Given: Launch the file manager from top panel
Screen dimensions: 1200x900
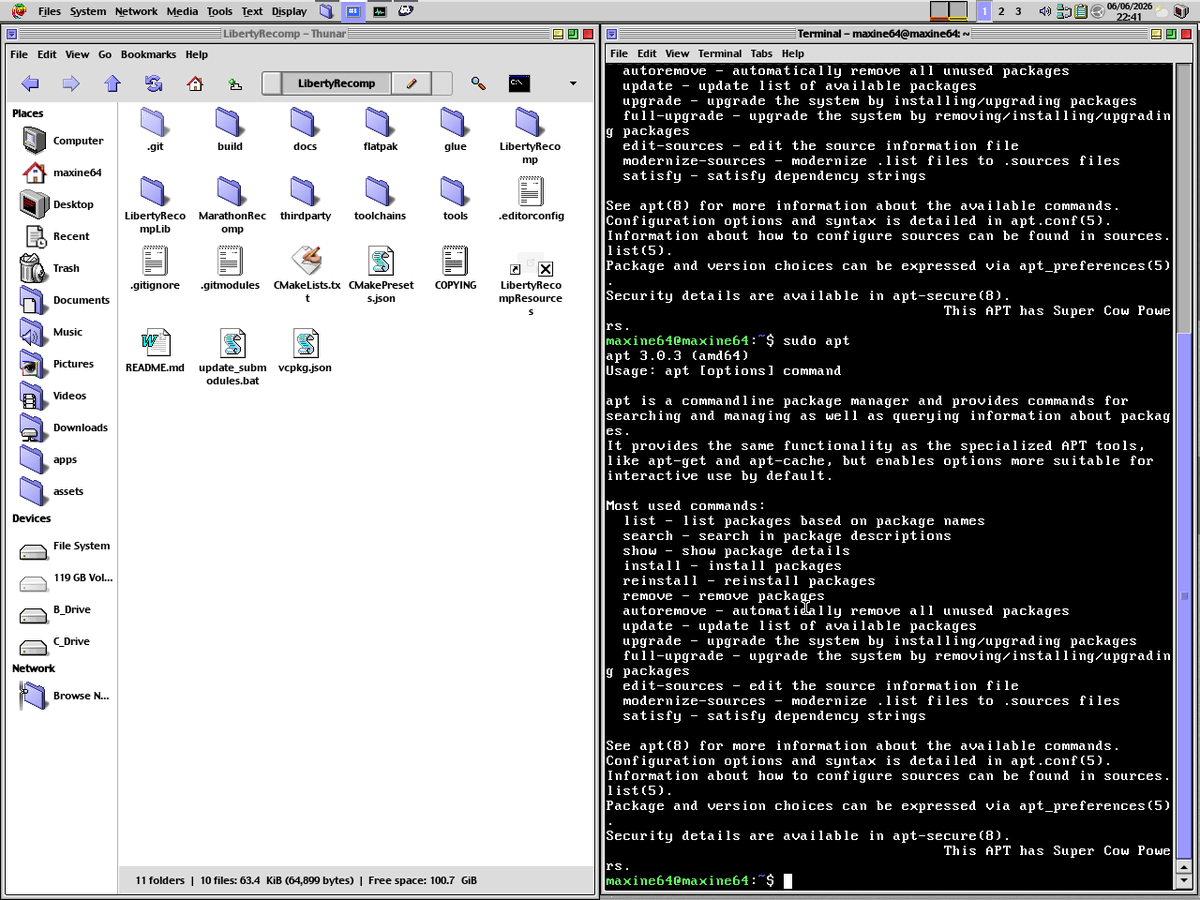Looking at the screenshot, I should point(326,11).
